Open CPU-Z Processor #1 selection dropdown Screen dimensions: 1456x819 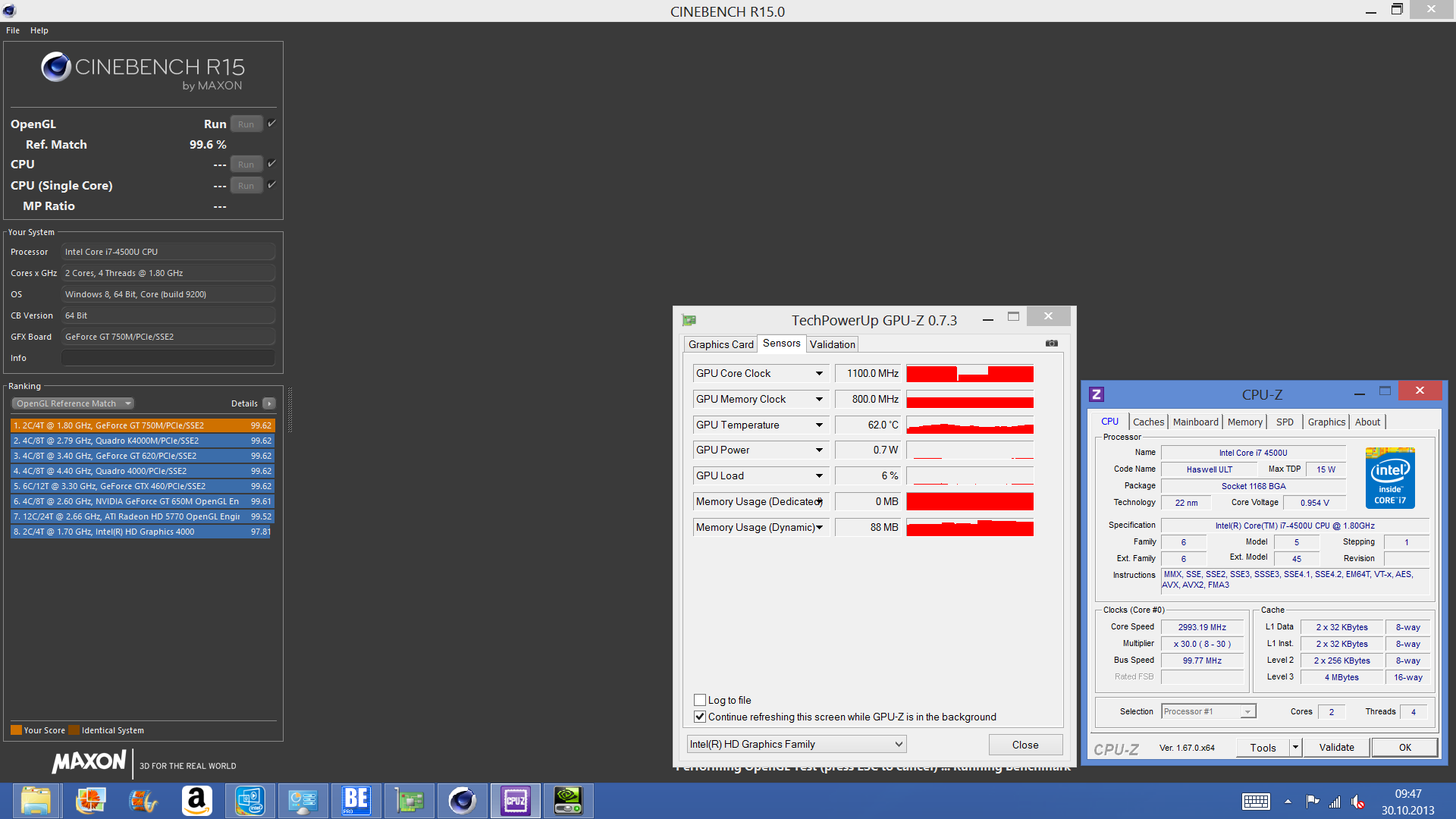tap(1209, 711)
